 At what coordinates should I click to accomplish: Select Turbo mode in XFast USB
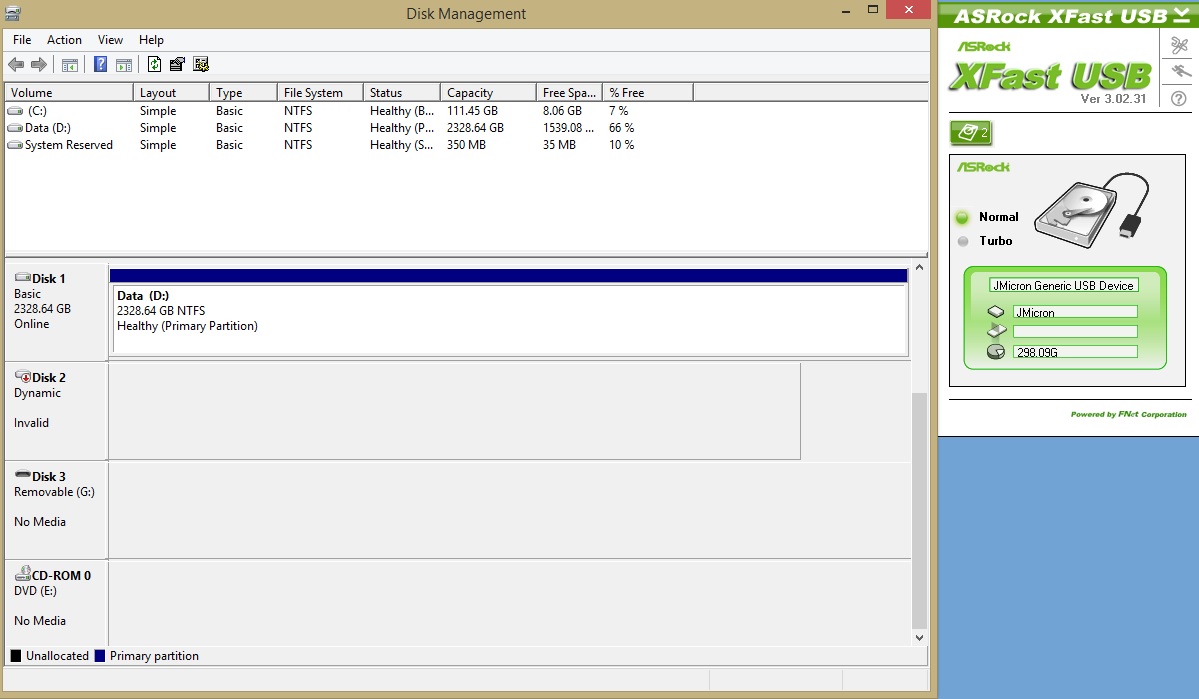(x=985, y=241)
